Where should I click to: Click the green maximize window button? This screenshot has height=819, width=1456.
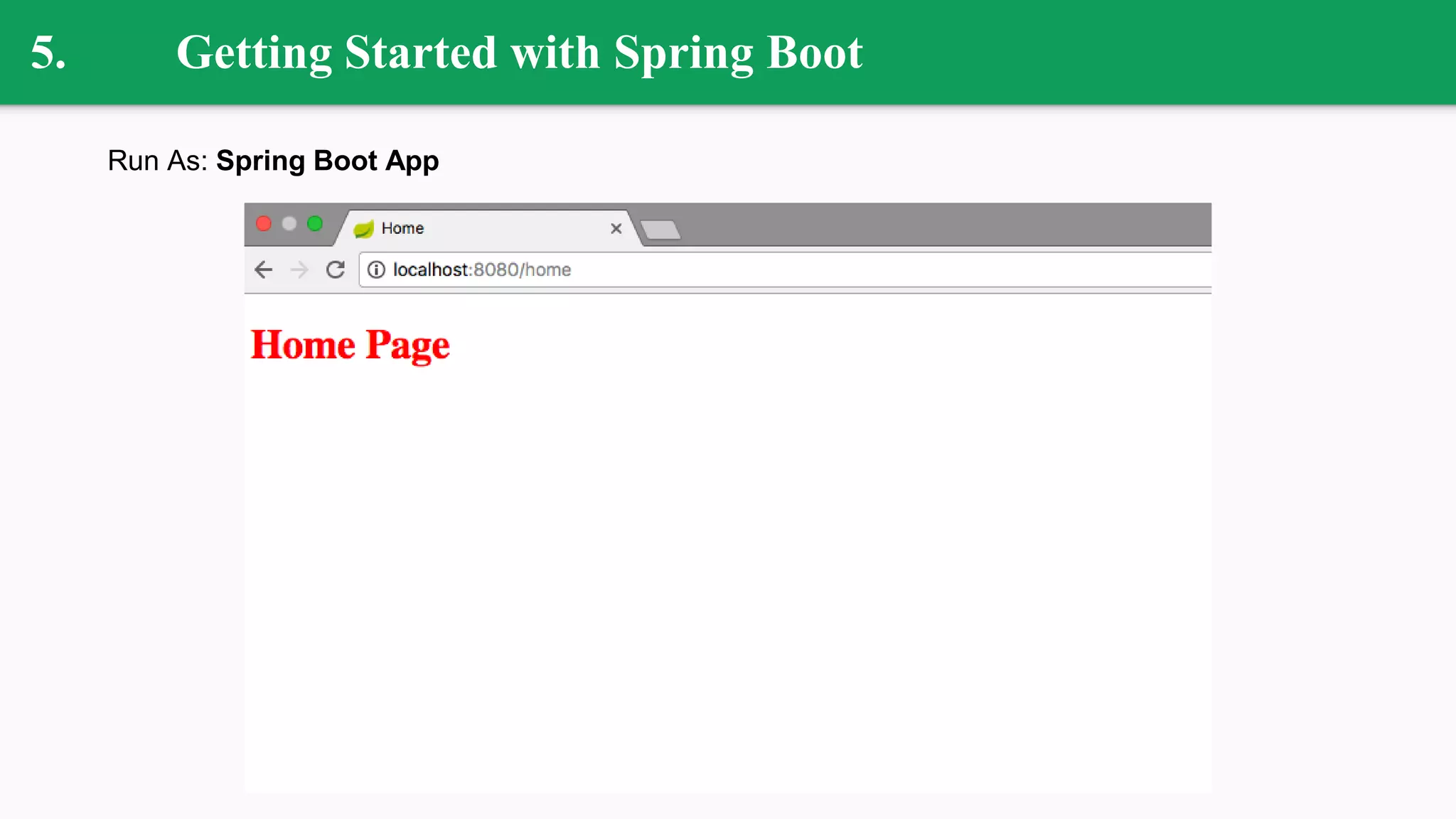pos(315,224)
